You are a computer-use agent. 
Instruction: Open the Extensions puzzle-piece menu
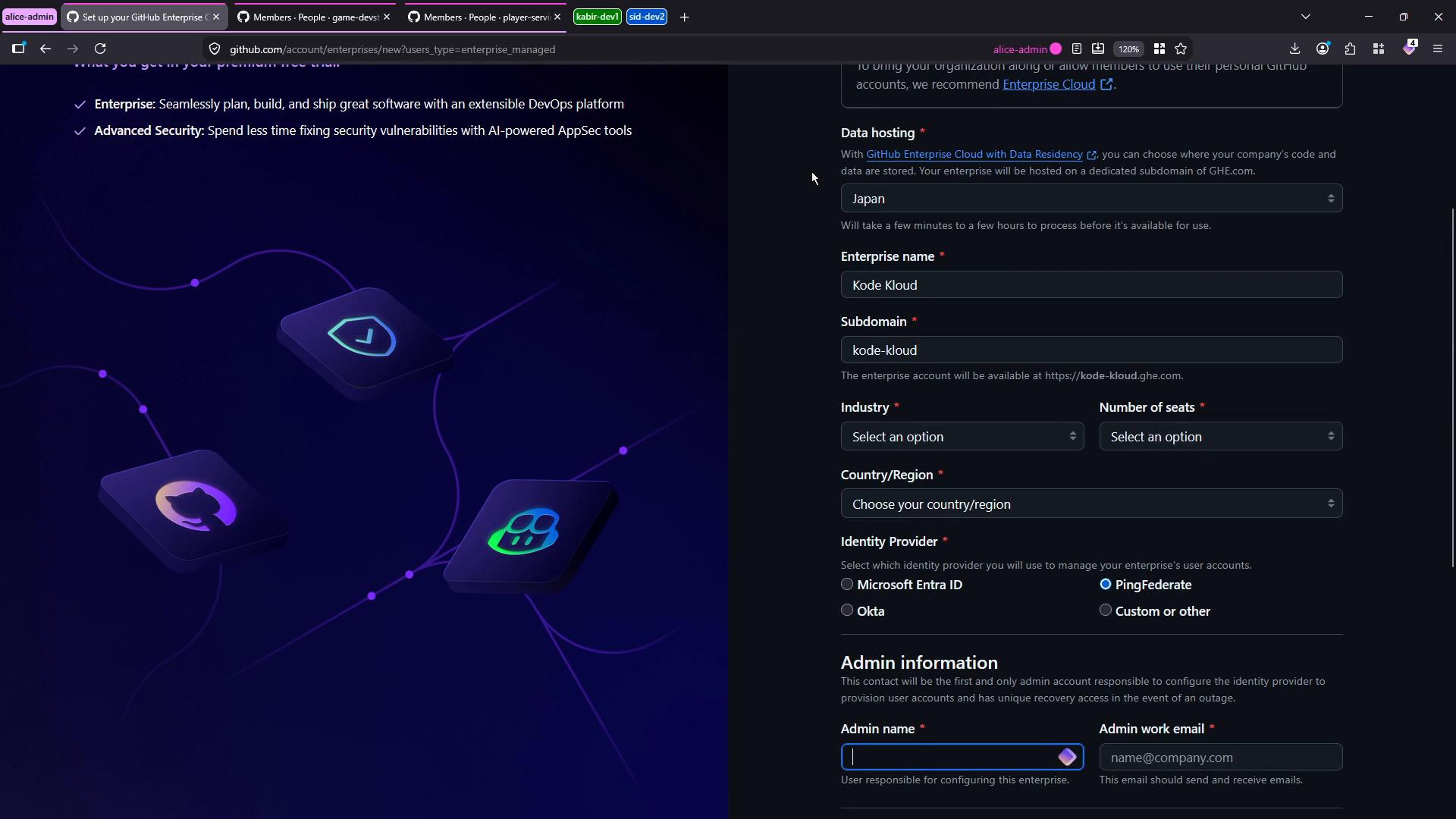pos(1351,49)
